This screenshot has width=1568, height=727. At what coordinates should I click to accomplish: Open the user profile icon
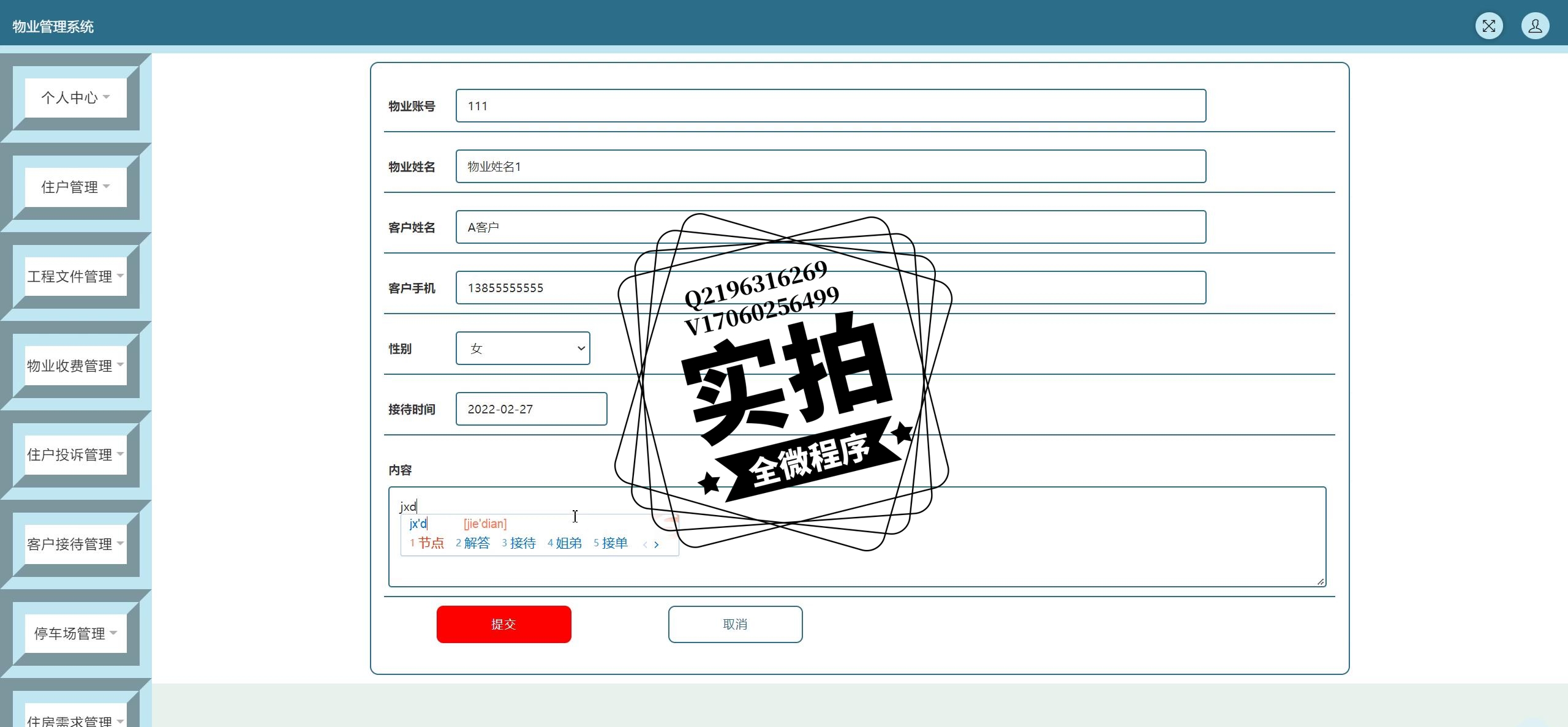point(1536,26)
